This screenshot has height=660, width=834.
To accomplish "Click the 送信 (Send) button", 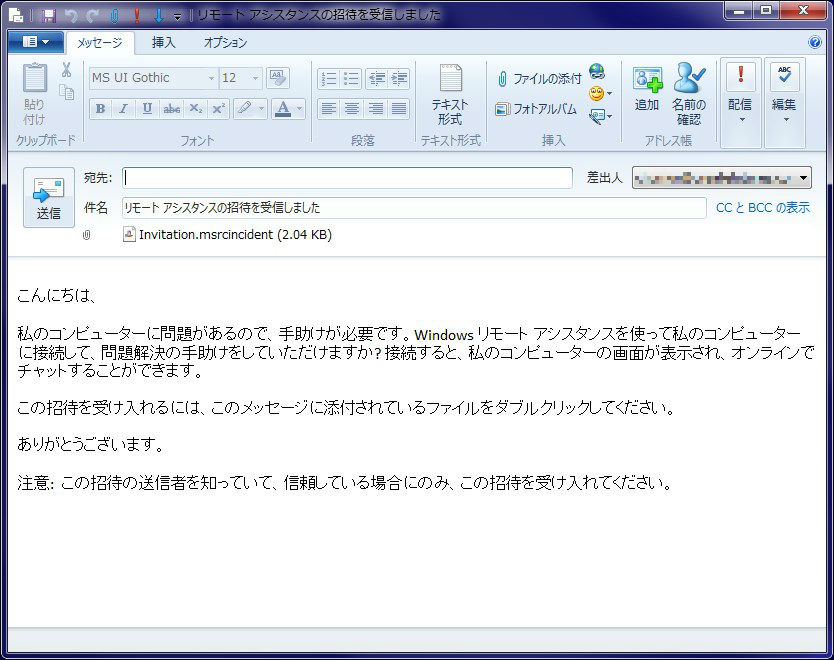I will (x=48, y=198).
